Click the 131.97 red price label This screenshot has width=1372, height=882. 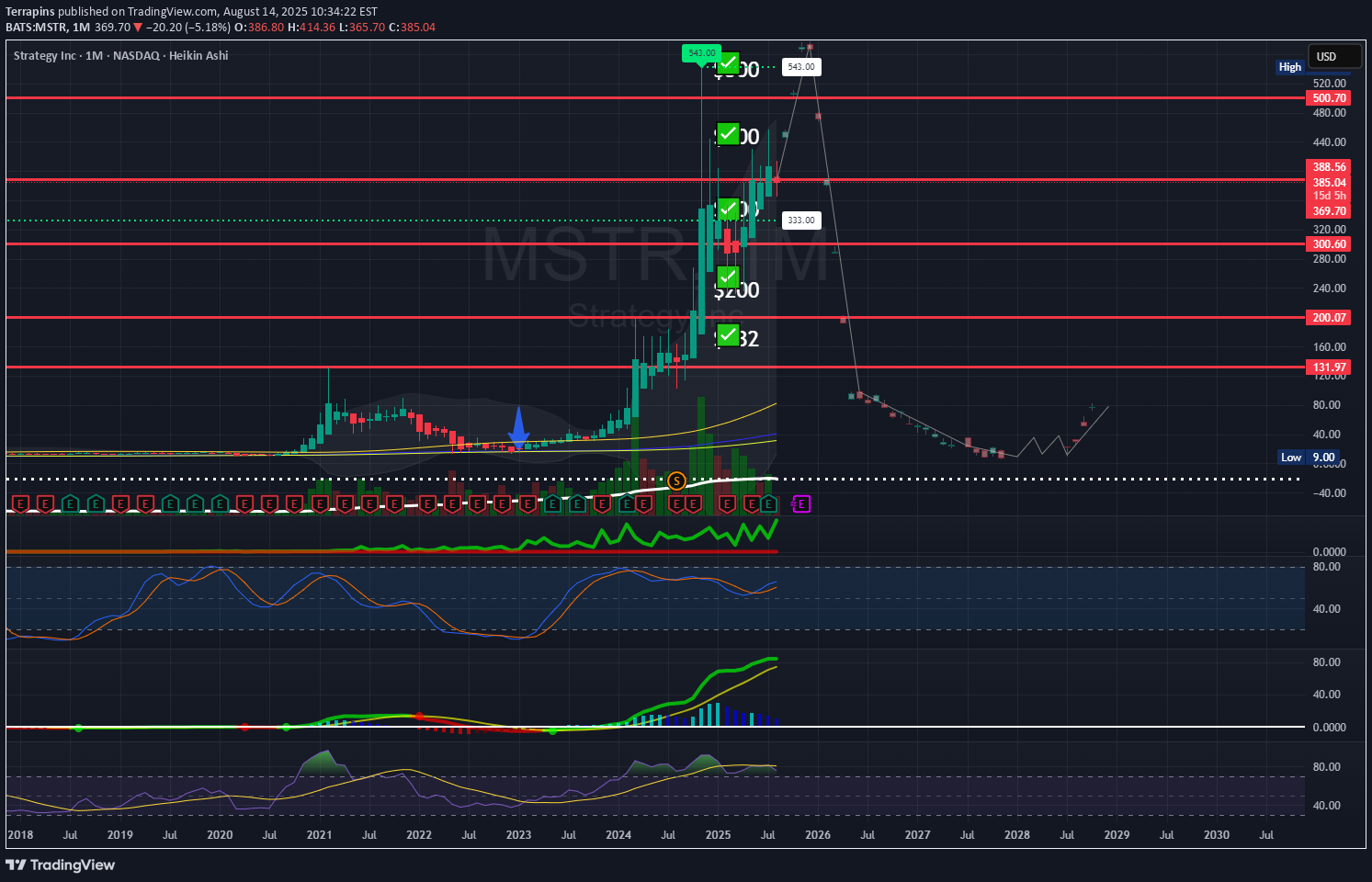point(1329,367)
